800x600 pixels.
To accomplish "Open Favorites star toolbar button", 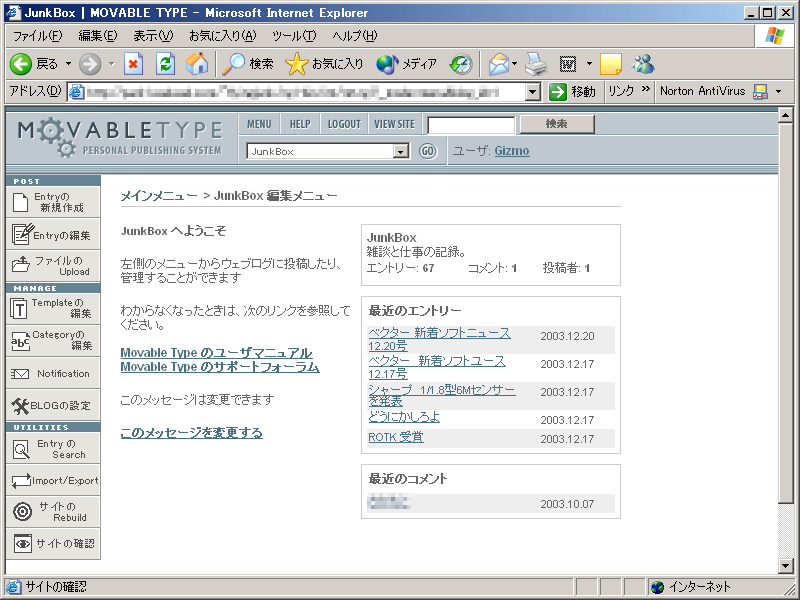I will point(324,64).
